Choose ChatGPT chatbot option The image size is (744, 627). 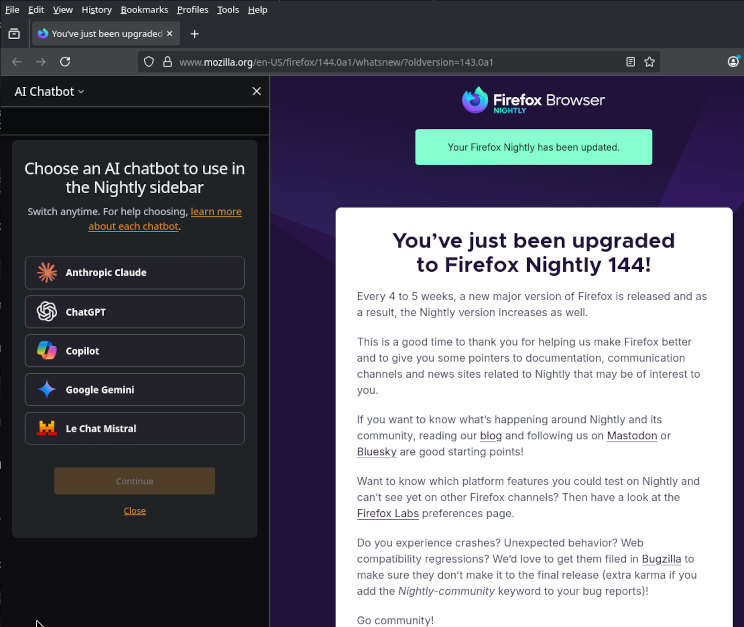135,312
